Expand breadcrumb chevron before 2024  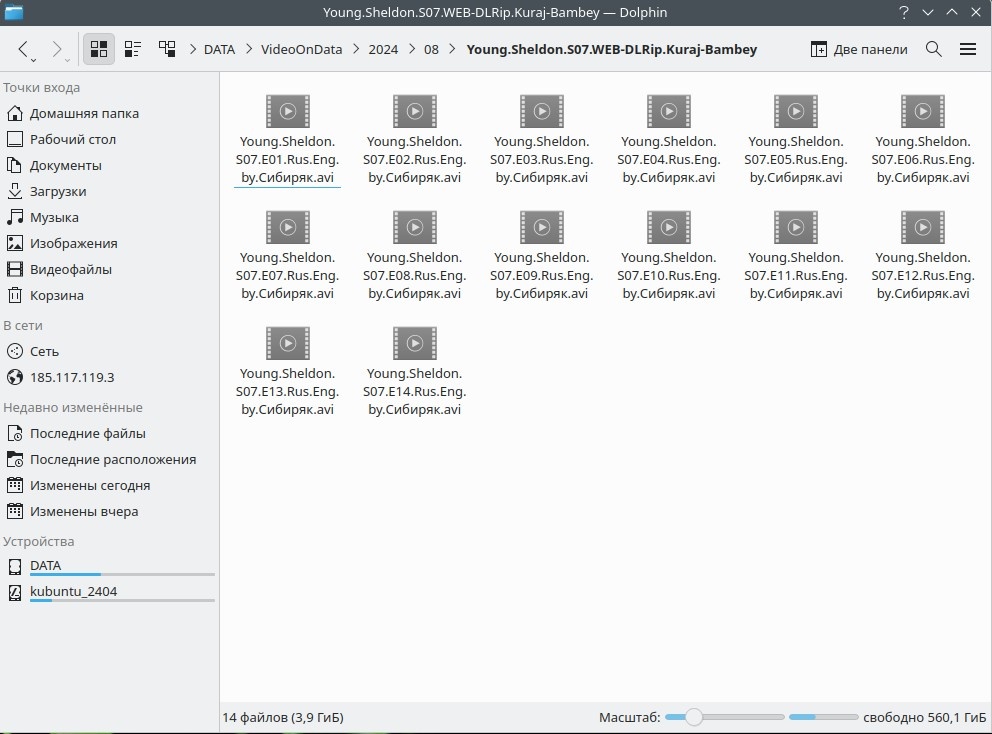pyautogui.click(x=356, y=49)
